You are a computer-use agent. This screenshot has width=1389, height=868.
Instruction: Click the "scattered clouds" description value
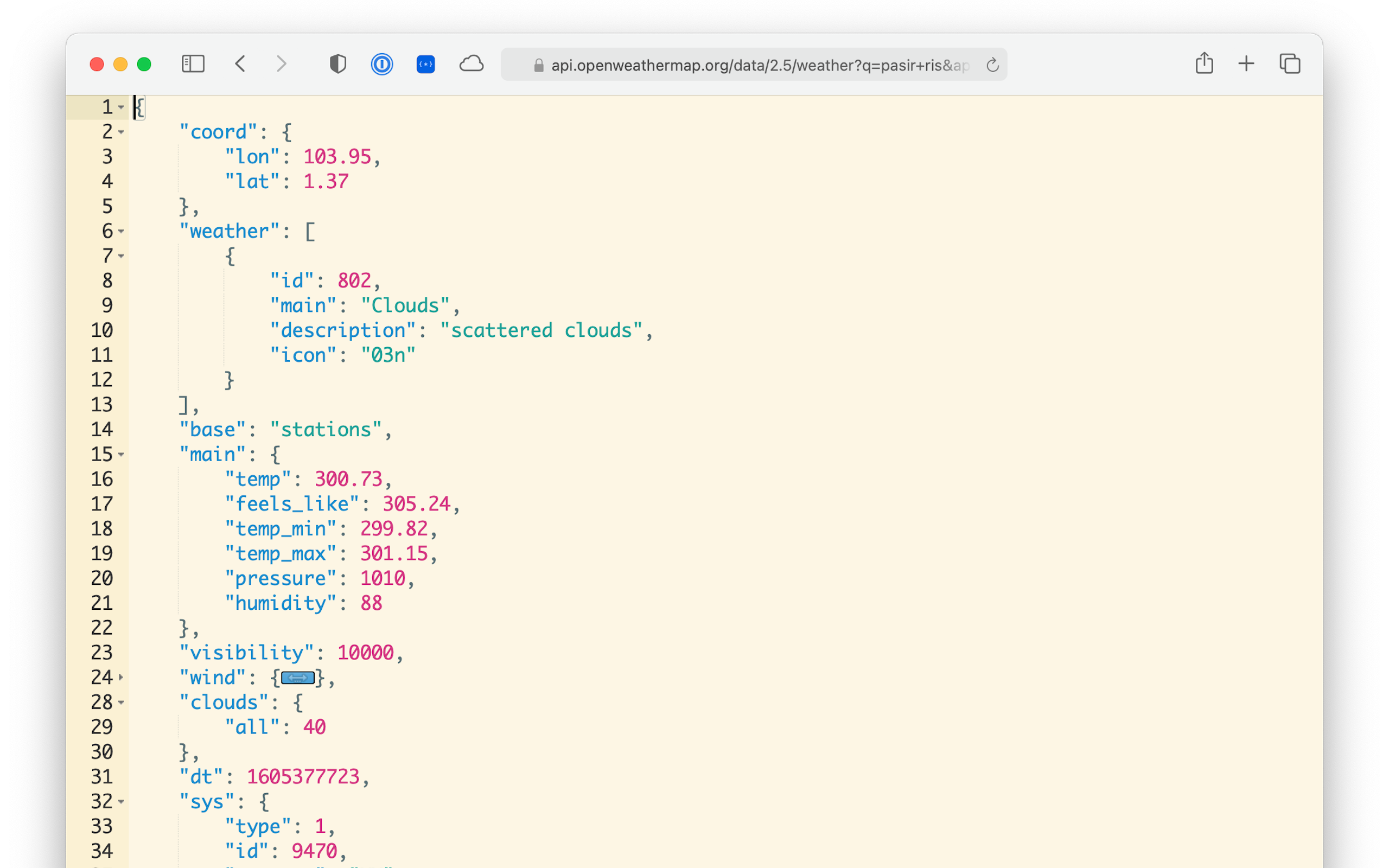click(x=541, y=330)
